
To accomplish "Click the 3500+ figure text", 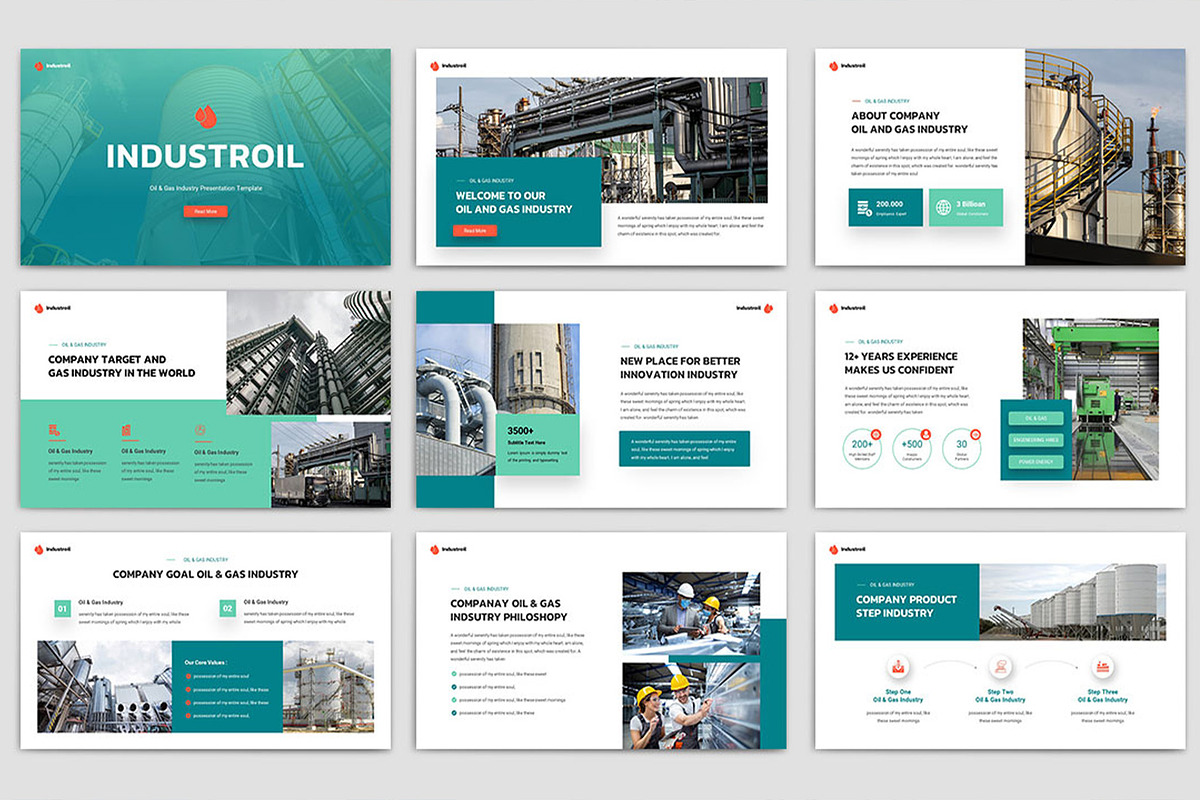I will coord(520,431).
